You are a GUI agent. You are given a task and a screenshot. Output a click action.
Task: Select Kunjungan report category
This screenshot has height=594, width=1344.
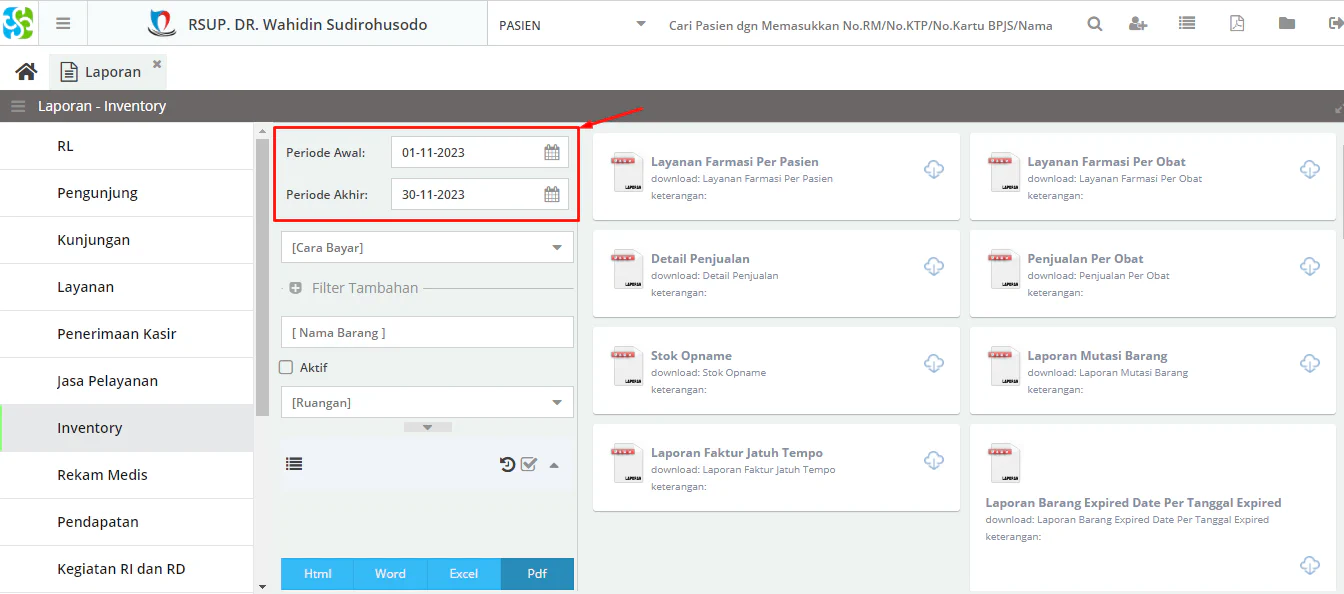tap(126, 240)
